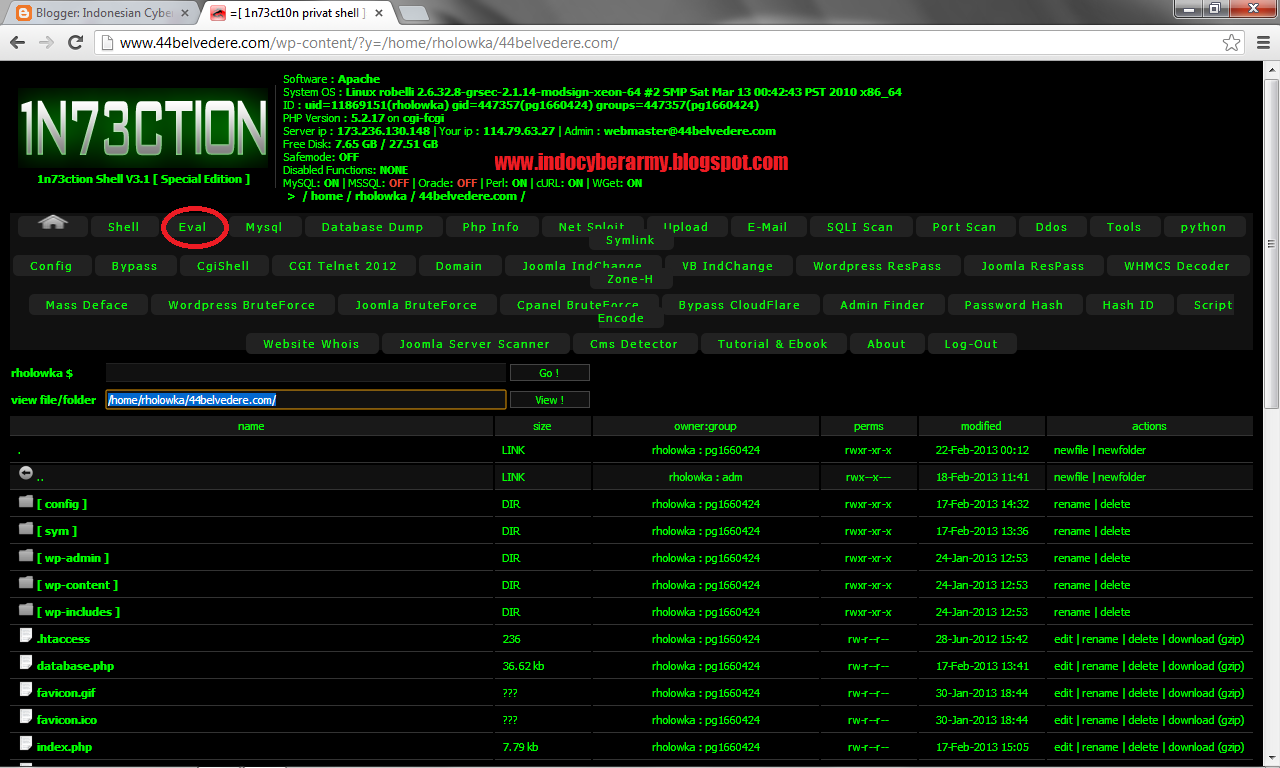Click the rholowka $ command input field
Image resolution: width=1280 pixels, height=768 pixels.
pos(306,372)
